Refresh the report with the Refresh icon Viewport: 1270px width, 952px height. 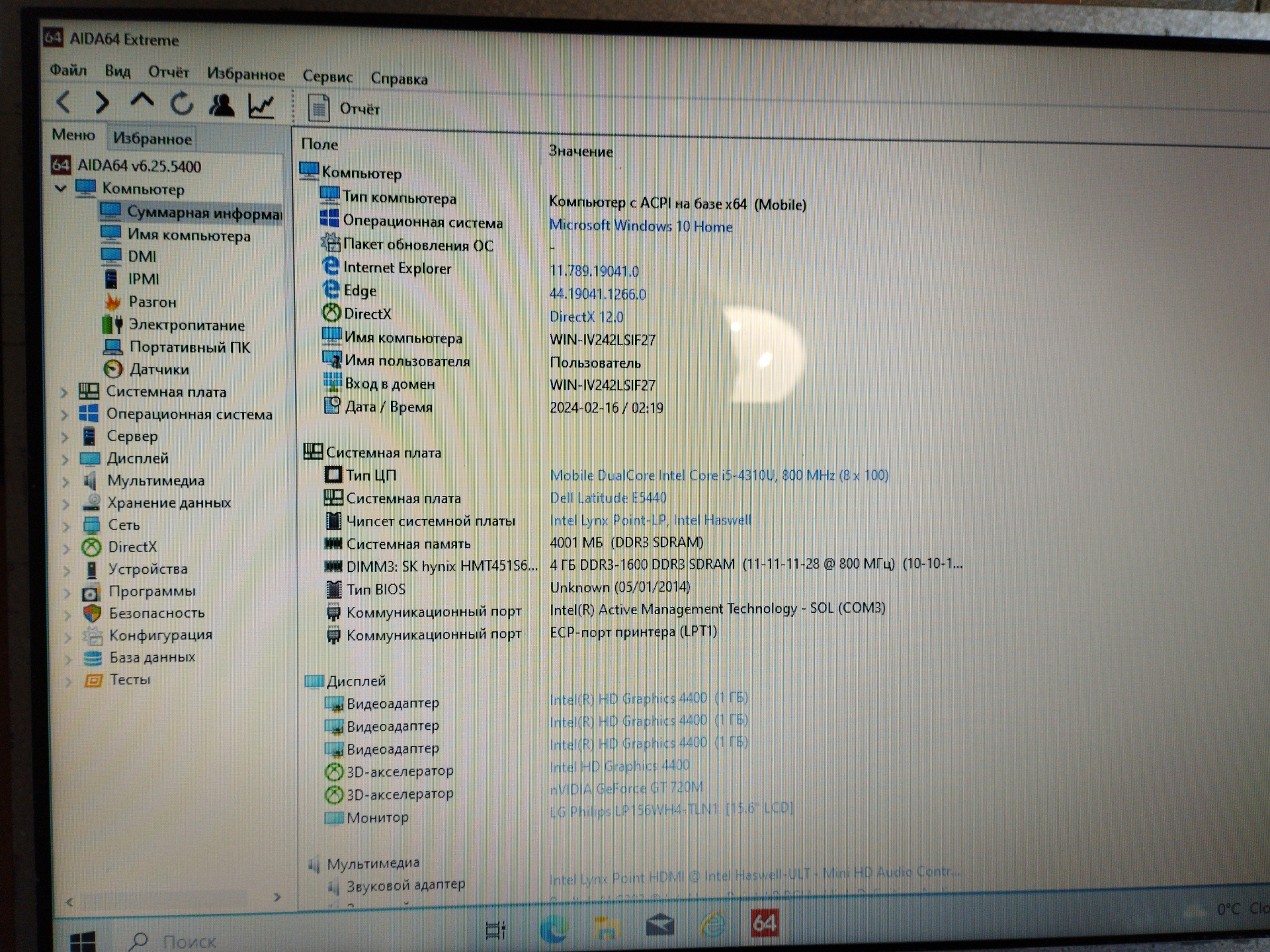point(182,104)
